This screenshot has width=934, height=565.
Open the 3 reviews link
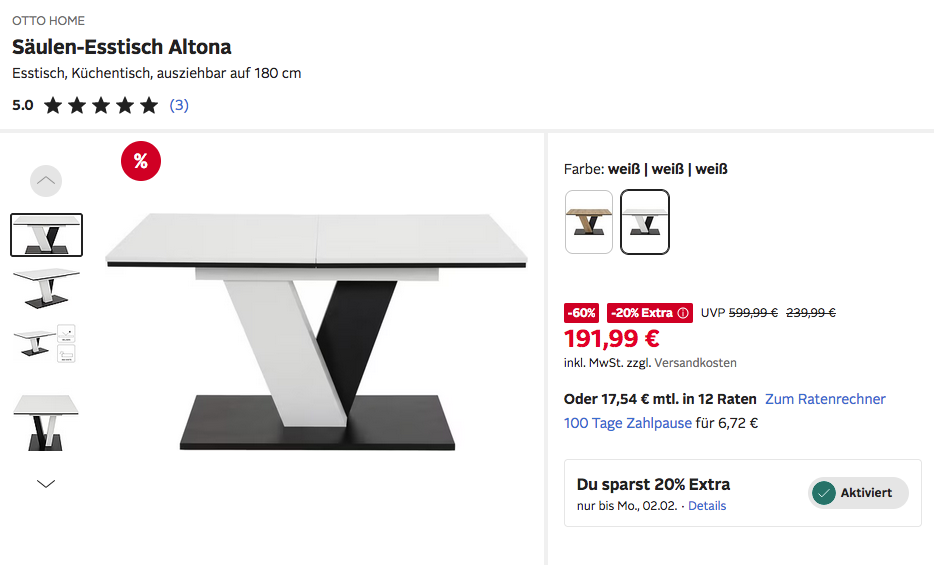[179, 105]
